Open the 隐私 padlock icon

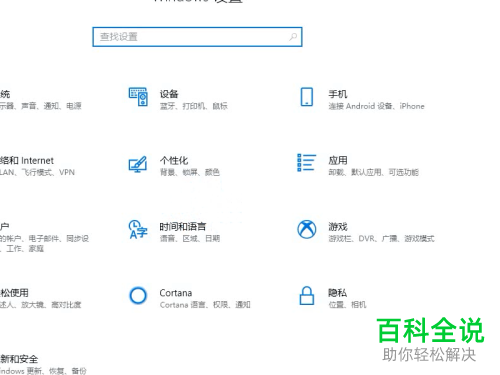(307, 296)
